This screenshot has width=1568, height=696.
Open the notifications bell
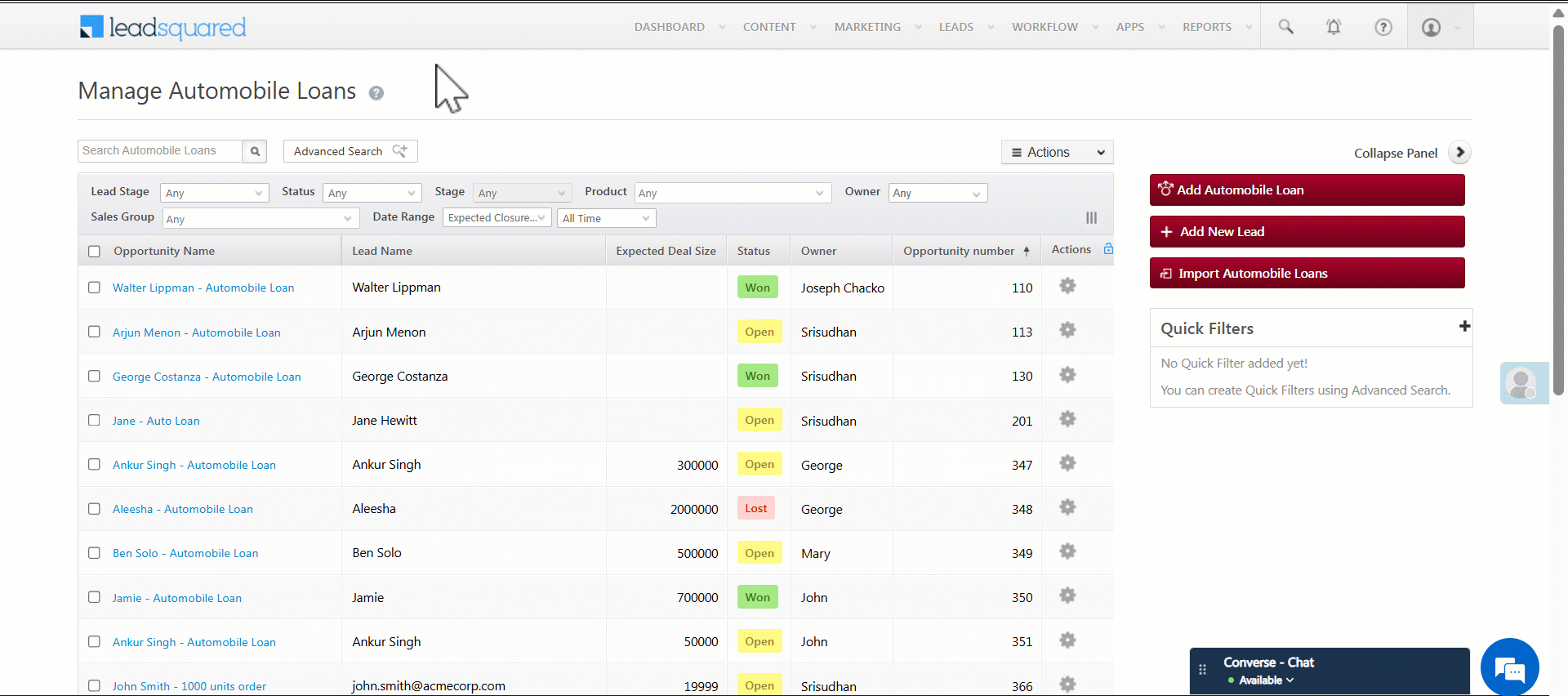pos(1334,27)
